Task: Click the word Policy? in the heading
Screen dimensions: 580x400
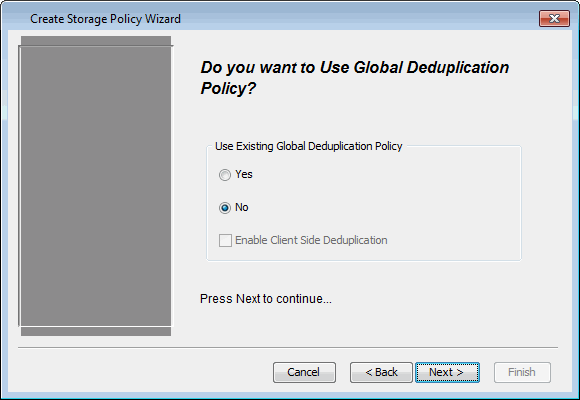Action: click(x=228, y=88)
